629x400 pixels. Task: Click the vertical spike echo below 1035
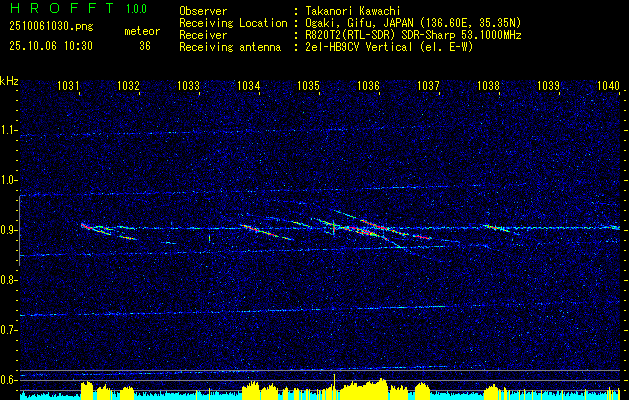pos(334,227)
